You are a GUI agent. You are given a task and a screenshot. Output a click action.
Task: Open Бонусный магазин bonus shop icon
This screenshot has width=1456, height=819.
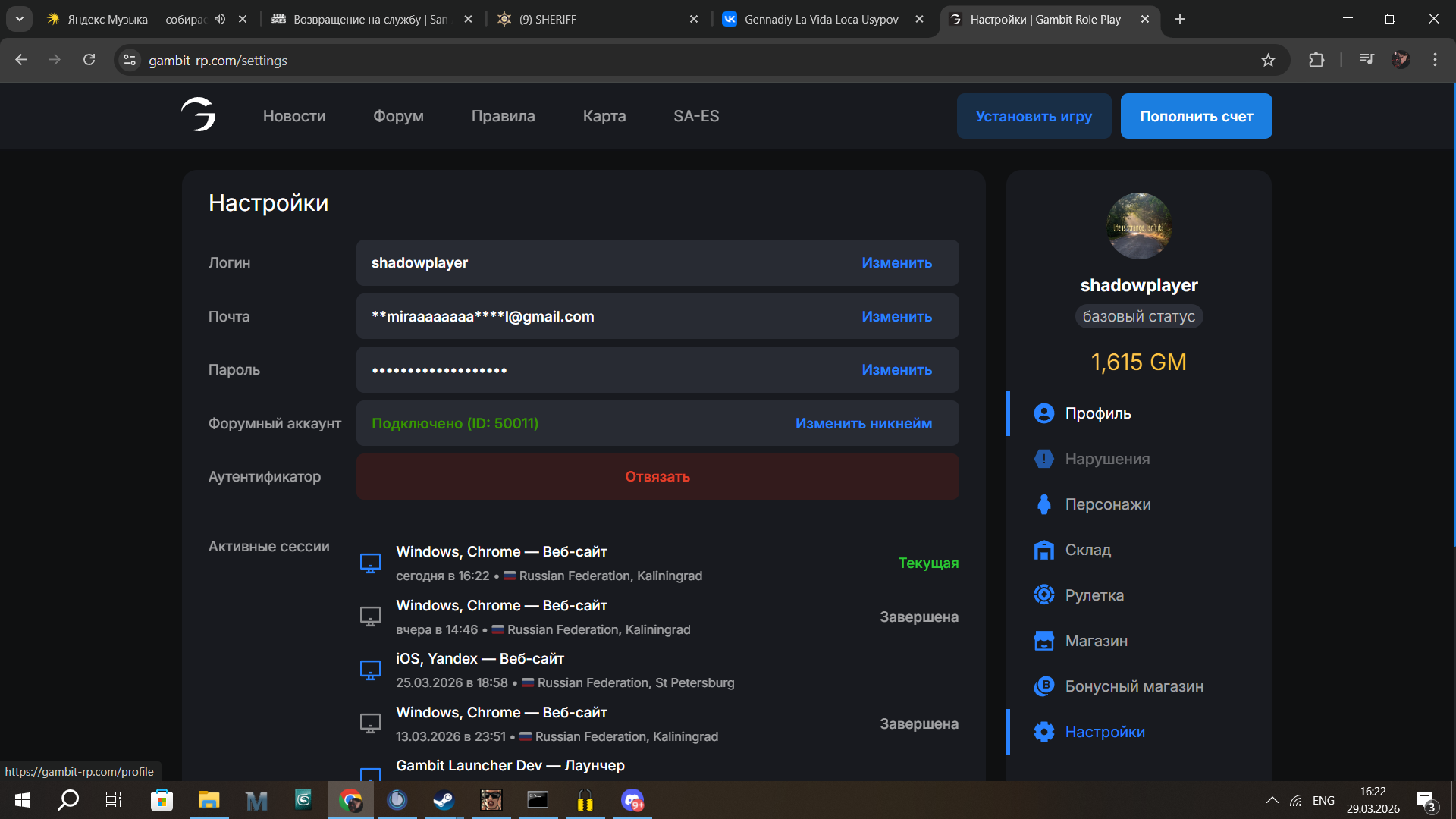(1044, 686)
